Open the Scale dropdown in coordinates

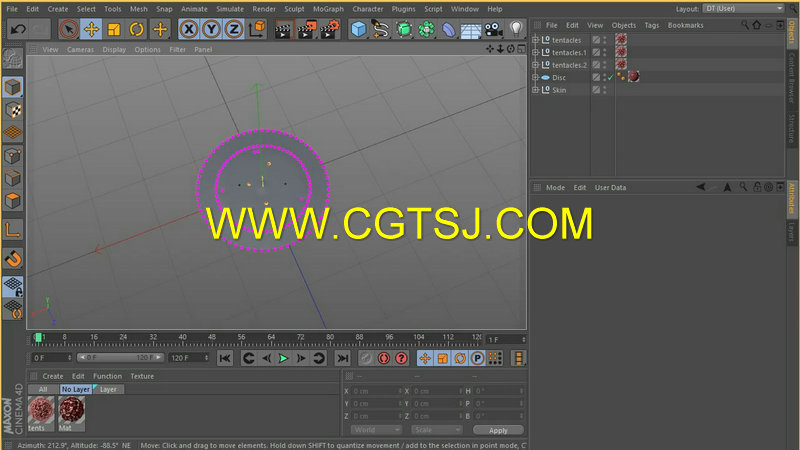436,430
